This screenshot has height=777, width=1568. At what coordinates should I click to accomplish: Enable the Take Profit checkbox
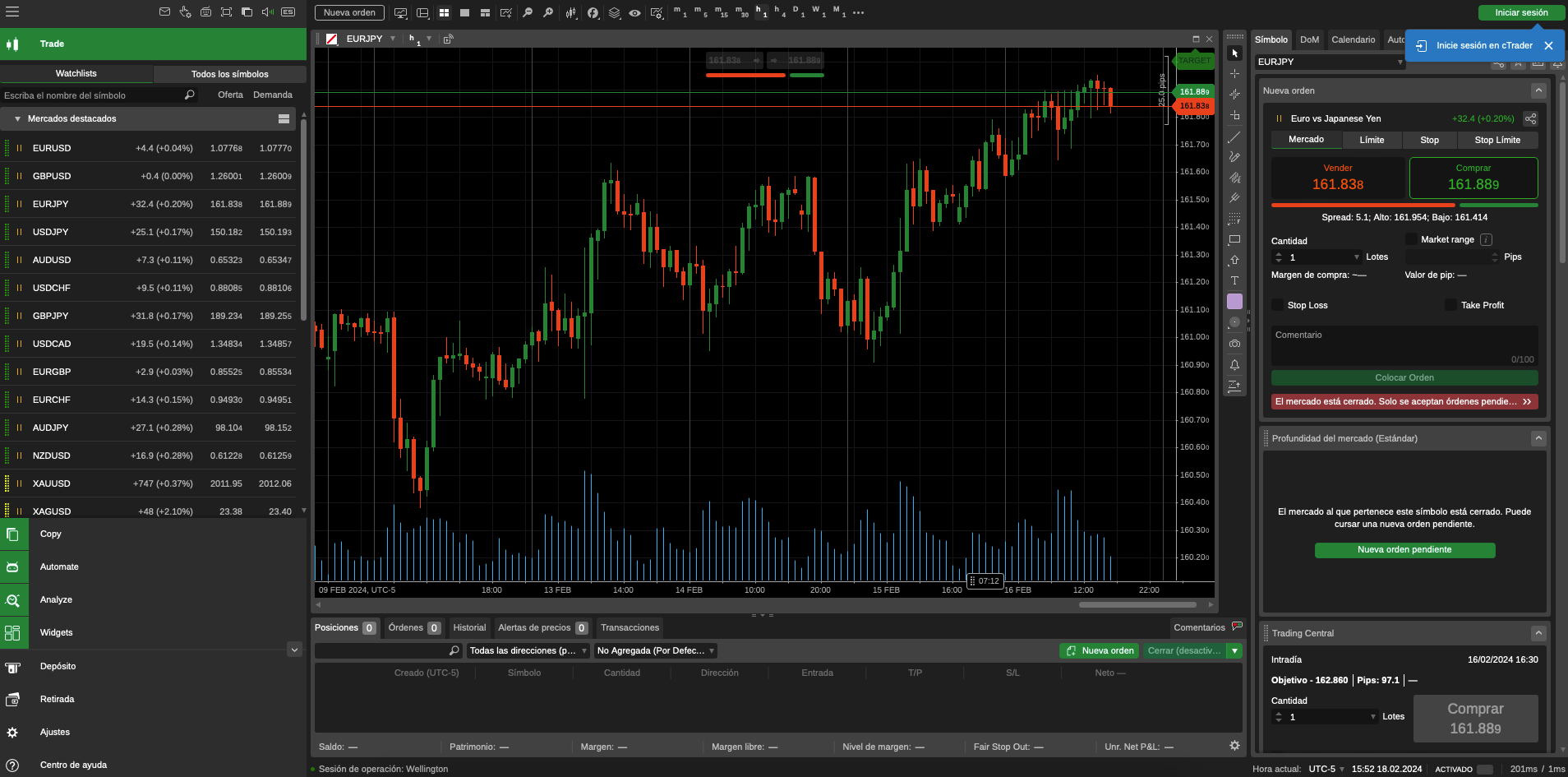(x=1452, y=305)
